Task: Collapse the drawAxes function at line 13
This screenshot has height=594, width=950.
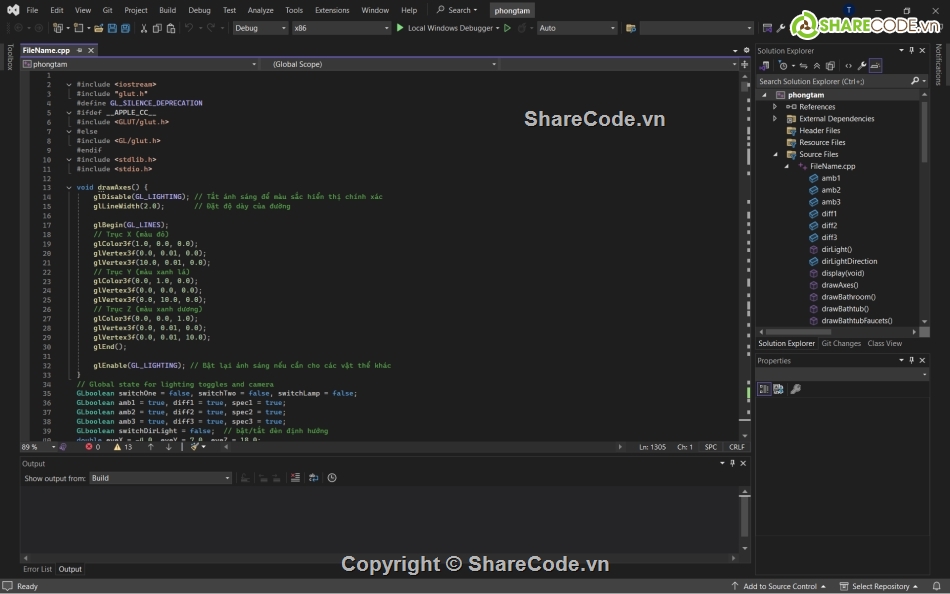Action: pos(69,187)
